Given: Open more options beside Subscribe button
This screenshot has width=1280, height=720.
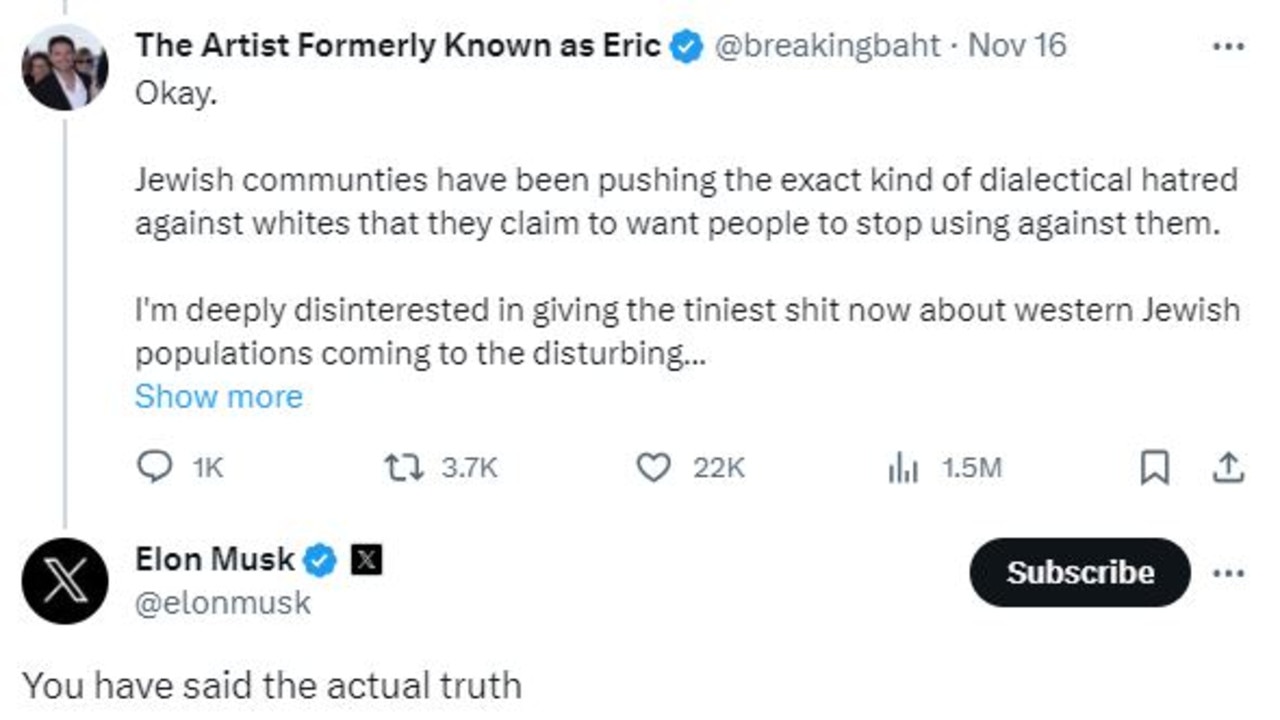Looking at the screenshot, I should pos(1228,573).
